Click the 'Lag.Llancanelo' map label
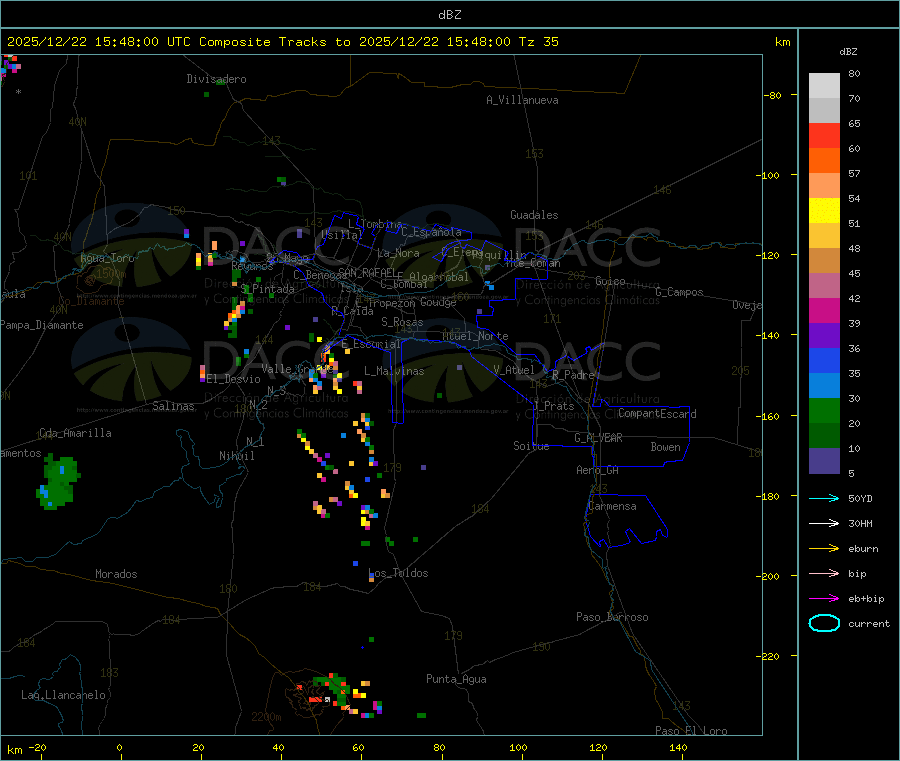 (63, 695)
